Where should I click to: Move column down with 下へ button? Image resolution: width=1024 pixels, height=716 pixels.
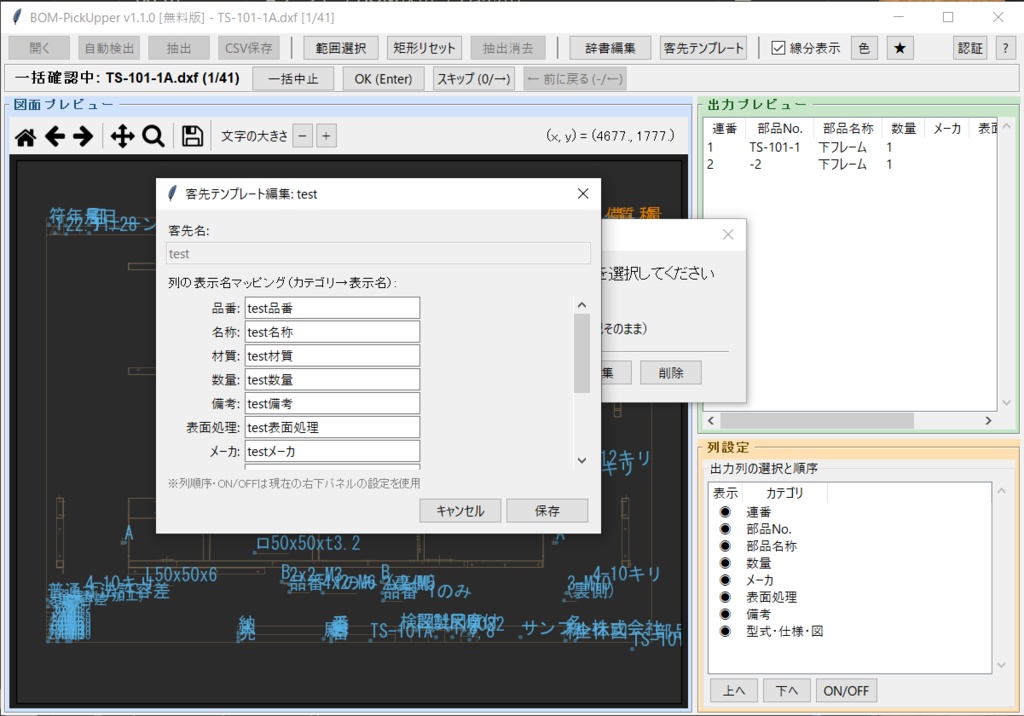pos(787,691)
